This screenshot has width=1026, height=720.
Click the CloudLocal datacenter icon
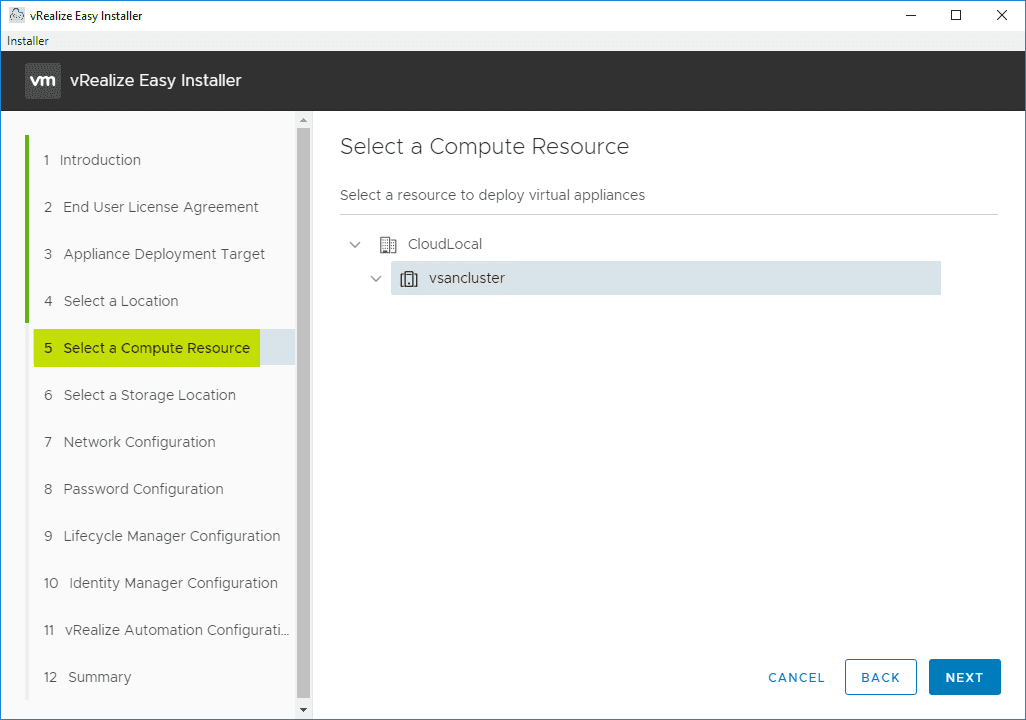pyautogui.click(x=388, y=245)
